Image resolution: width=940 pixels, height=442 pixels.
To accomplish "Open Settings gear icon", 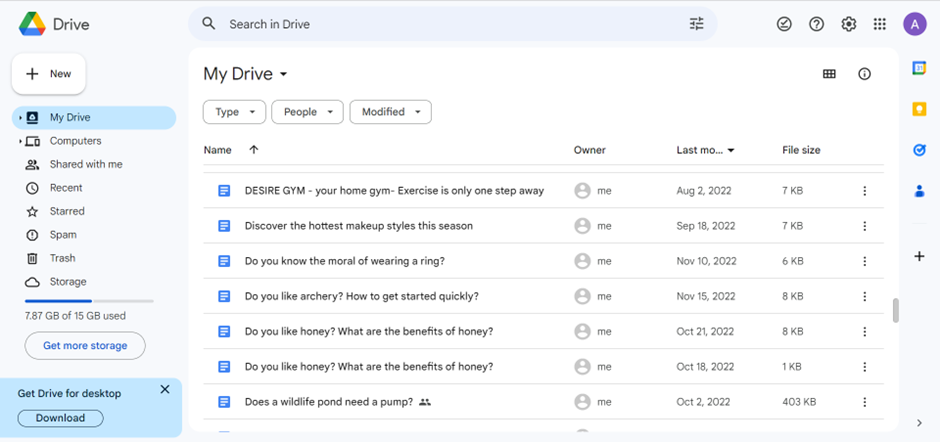I will [x=849, y=24].
